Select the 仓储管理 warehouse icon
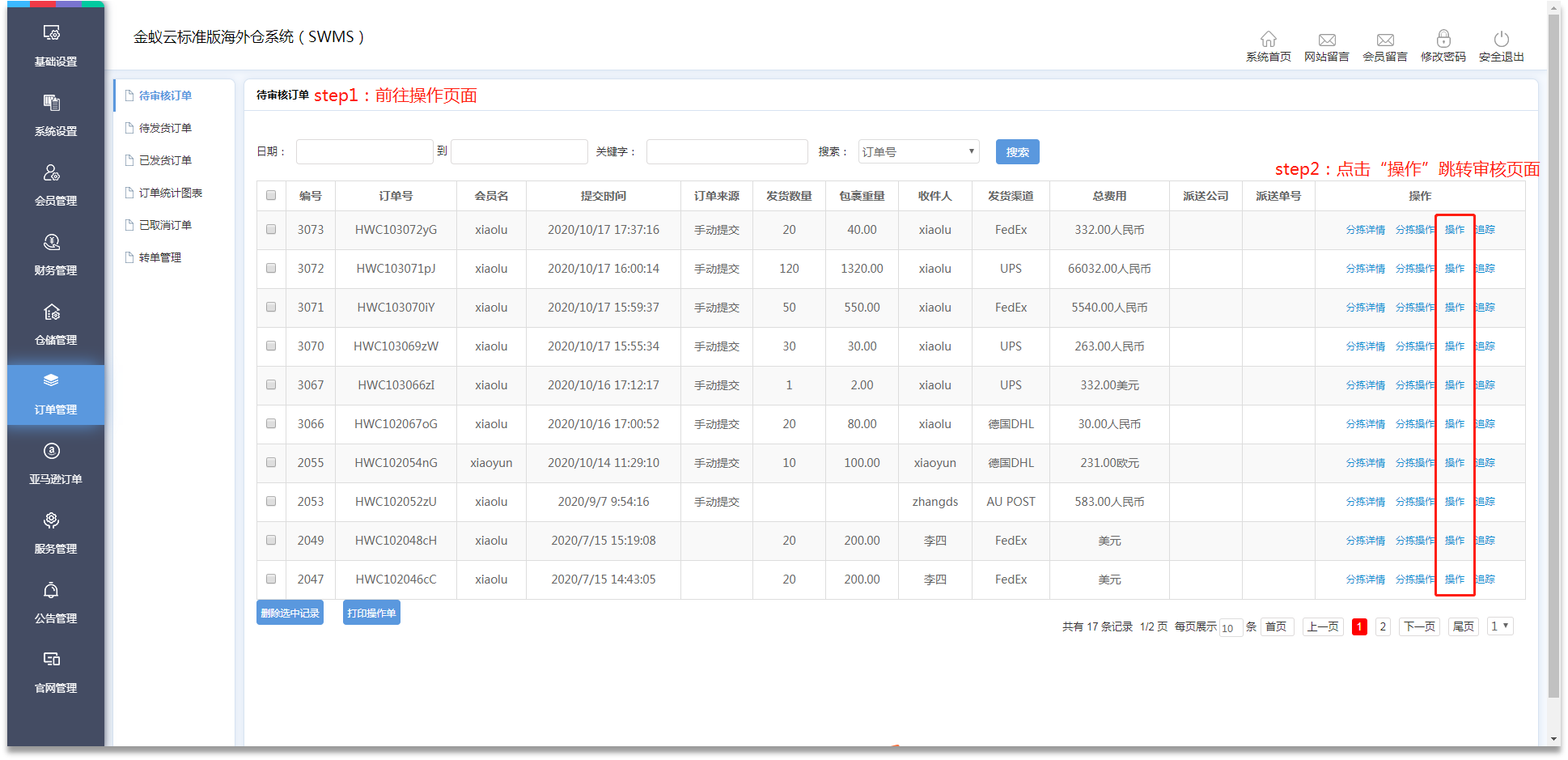 click(52, 312)
